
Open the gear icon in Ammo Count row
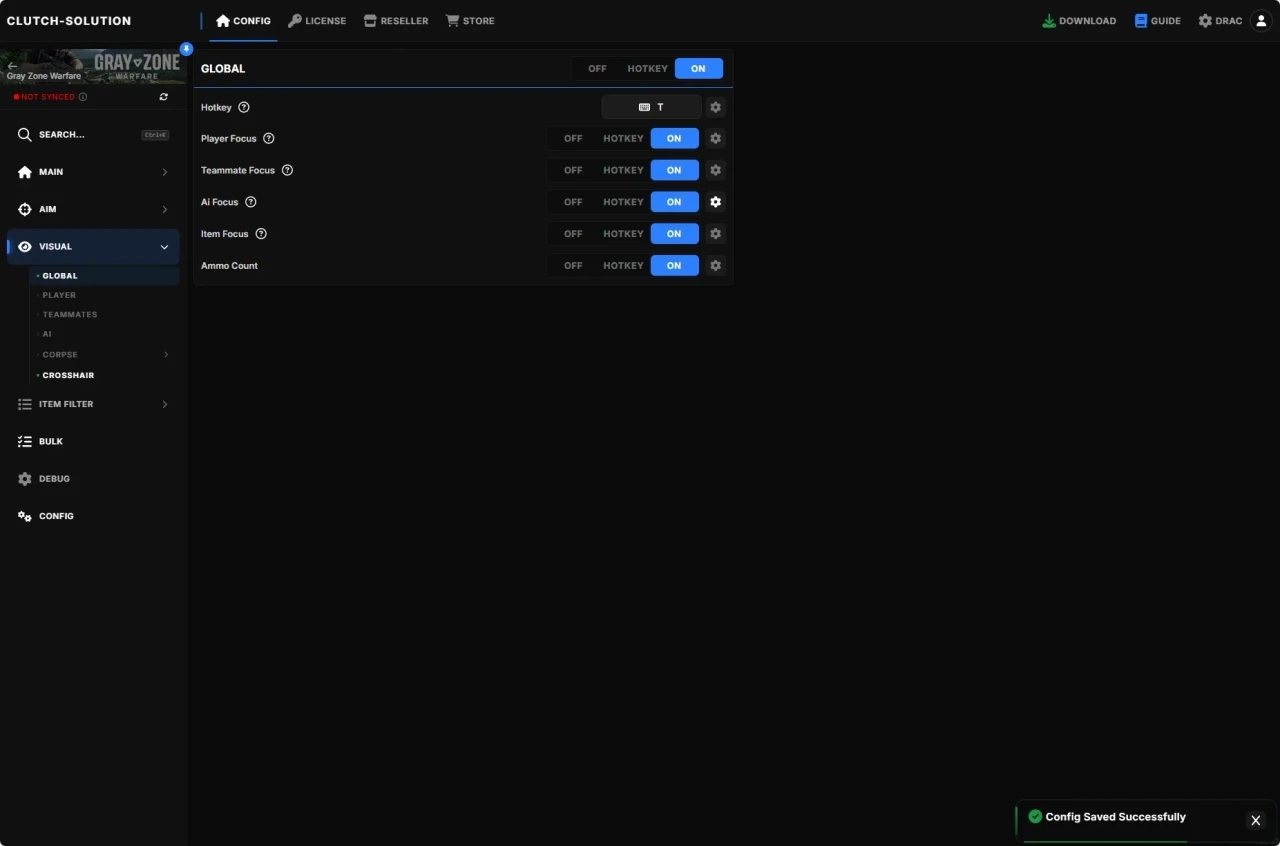tap(715, 266)
